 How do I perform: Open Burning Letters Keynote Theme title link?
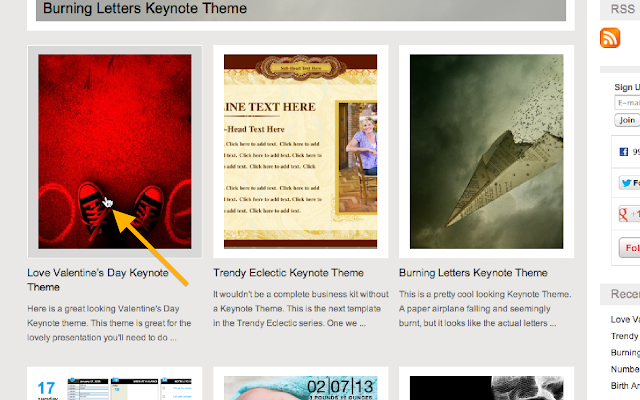[473, 273]
